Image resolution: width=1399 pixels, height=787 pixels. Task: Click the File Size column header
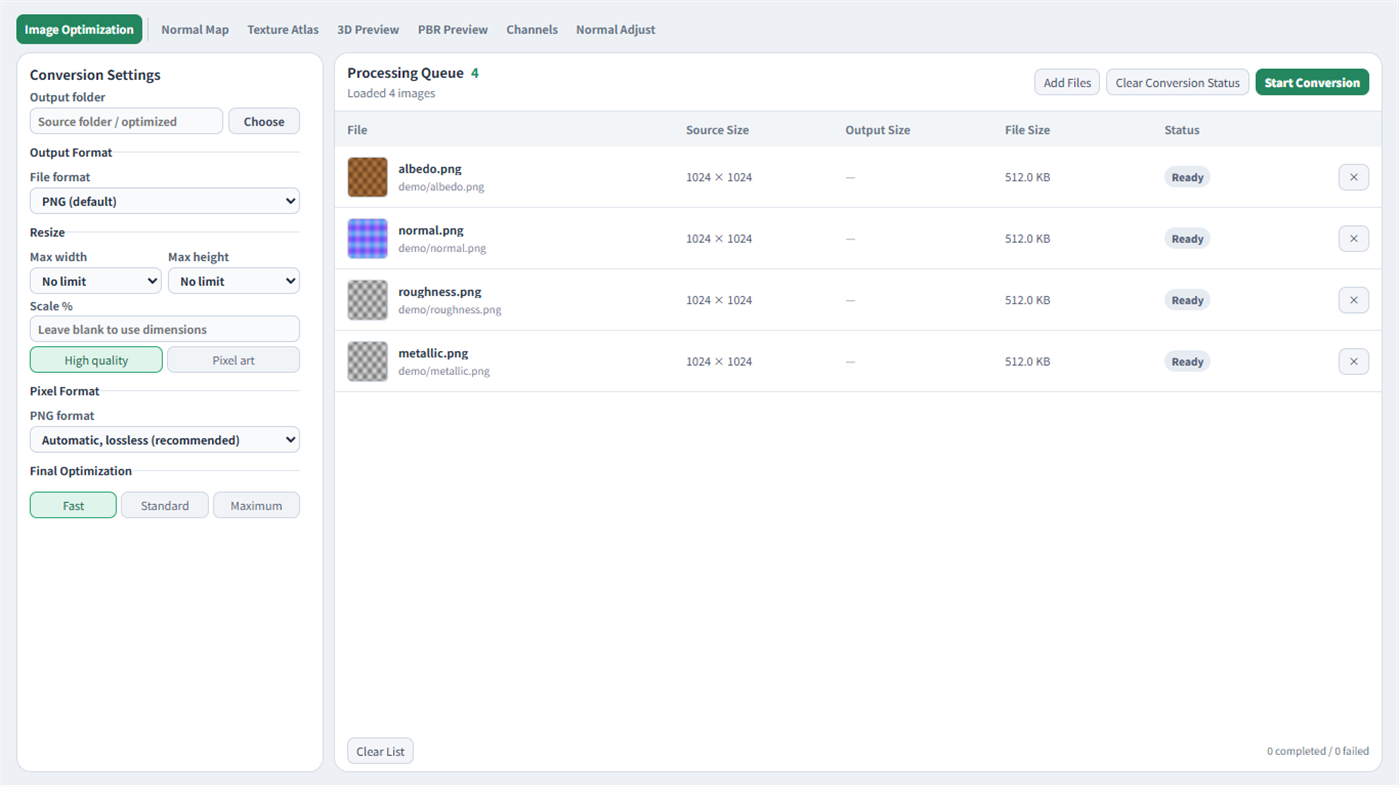1027,130
